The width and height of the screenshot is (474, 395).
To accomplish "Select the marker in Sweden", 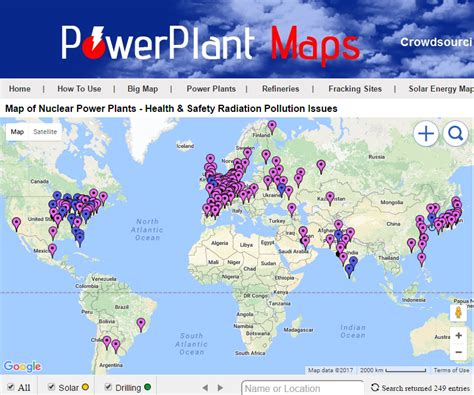I will [247, 154].
